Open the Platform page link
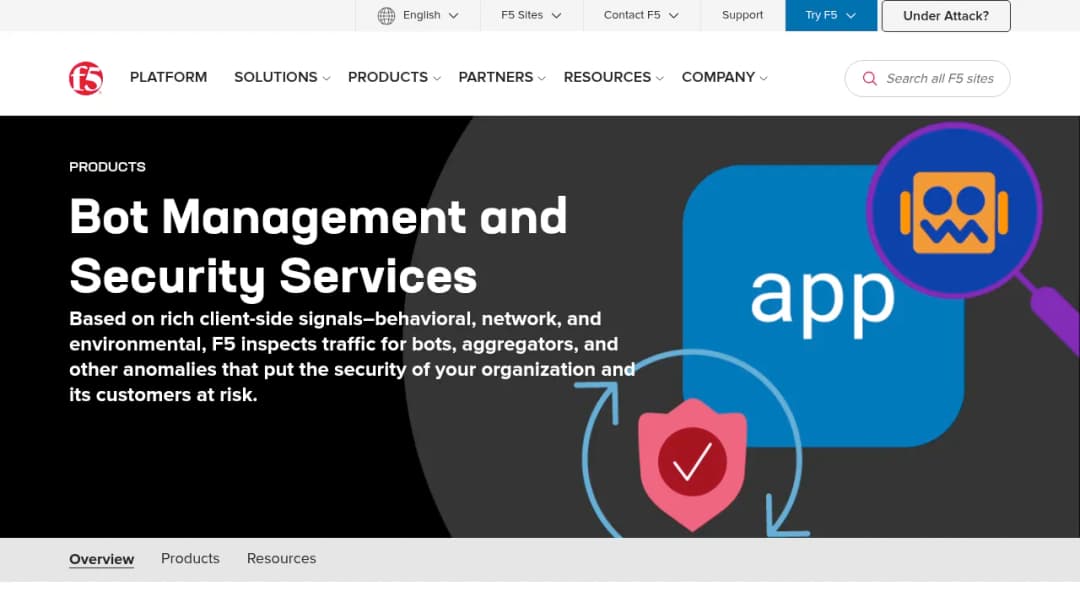The width and height of the screenshot is (1080, 608). (x=168, y=77)
